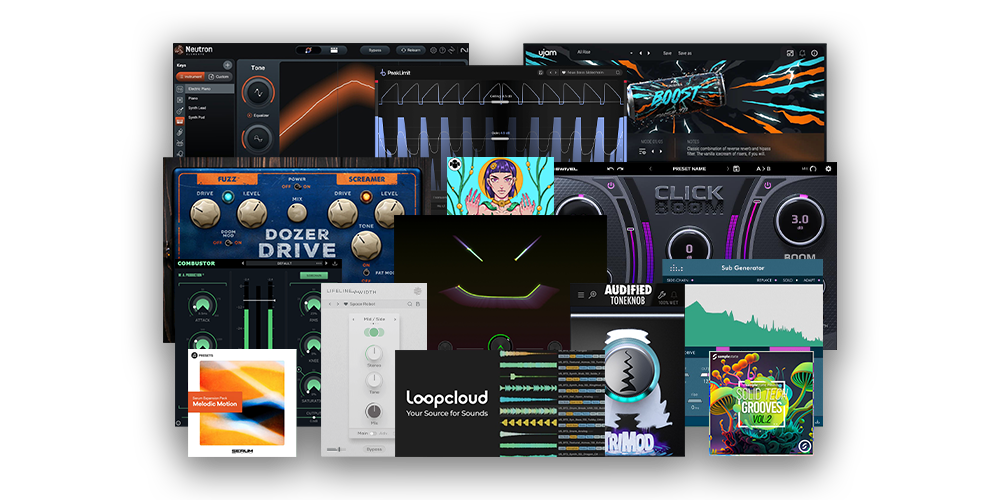
Task: Open the Neutron help question-mark icon
Action: (x=443, y=50)
